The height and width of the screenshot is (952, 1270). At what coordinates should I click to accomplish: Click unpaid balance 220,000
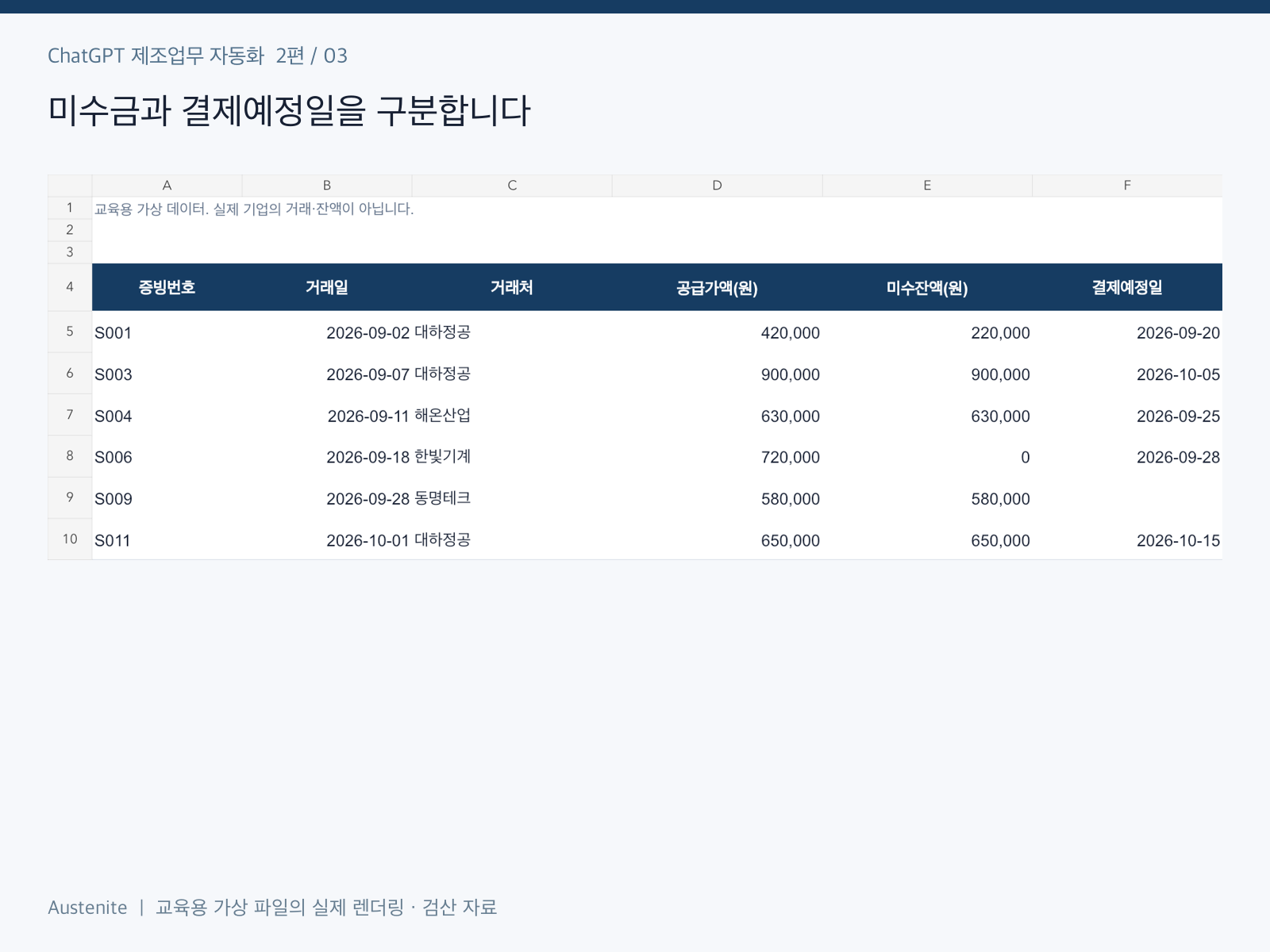point(1000,333)
